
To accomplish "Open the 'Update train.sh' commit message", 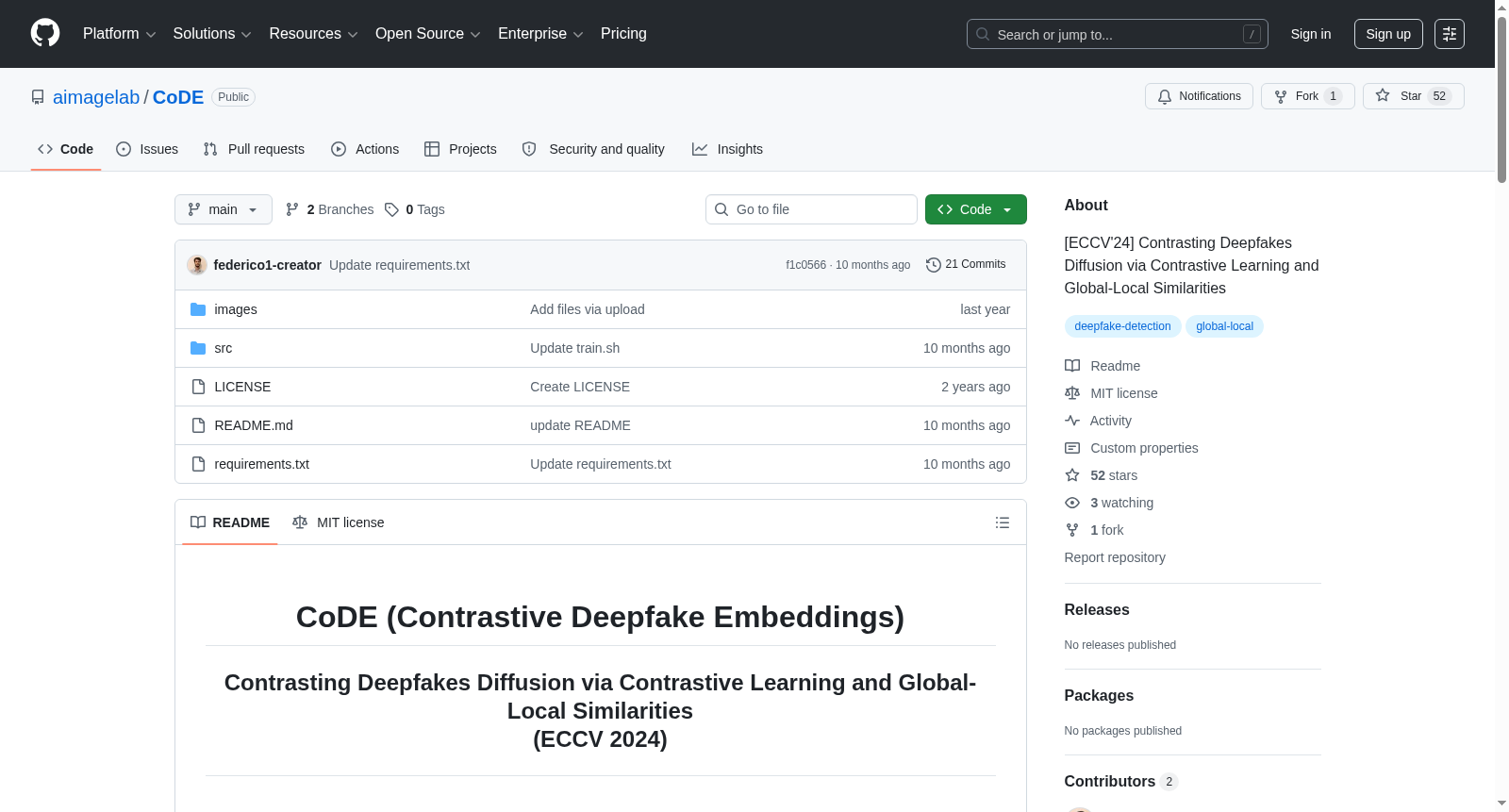I will click(575, 348).
